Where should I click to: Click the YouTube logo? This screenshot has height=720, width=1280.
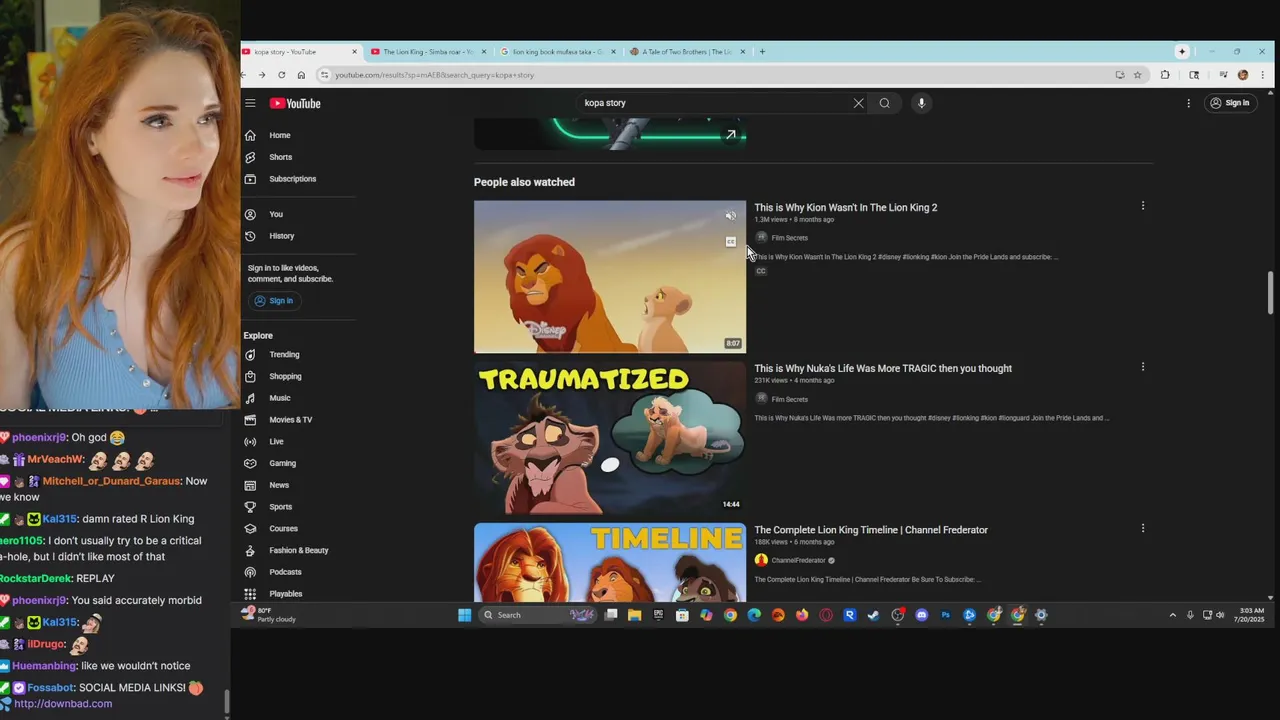click(295, 103)
